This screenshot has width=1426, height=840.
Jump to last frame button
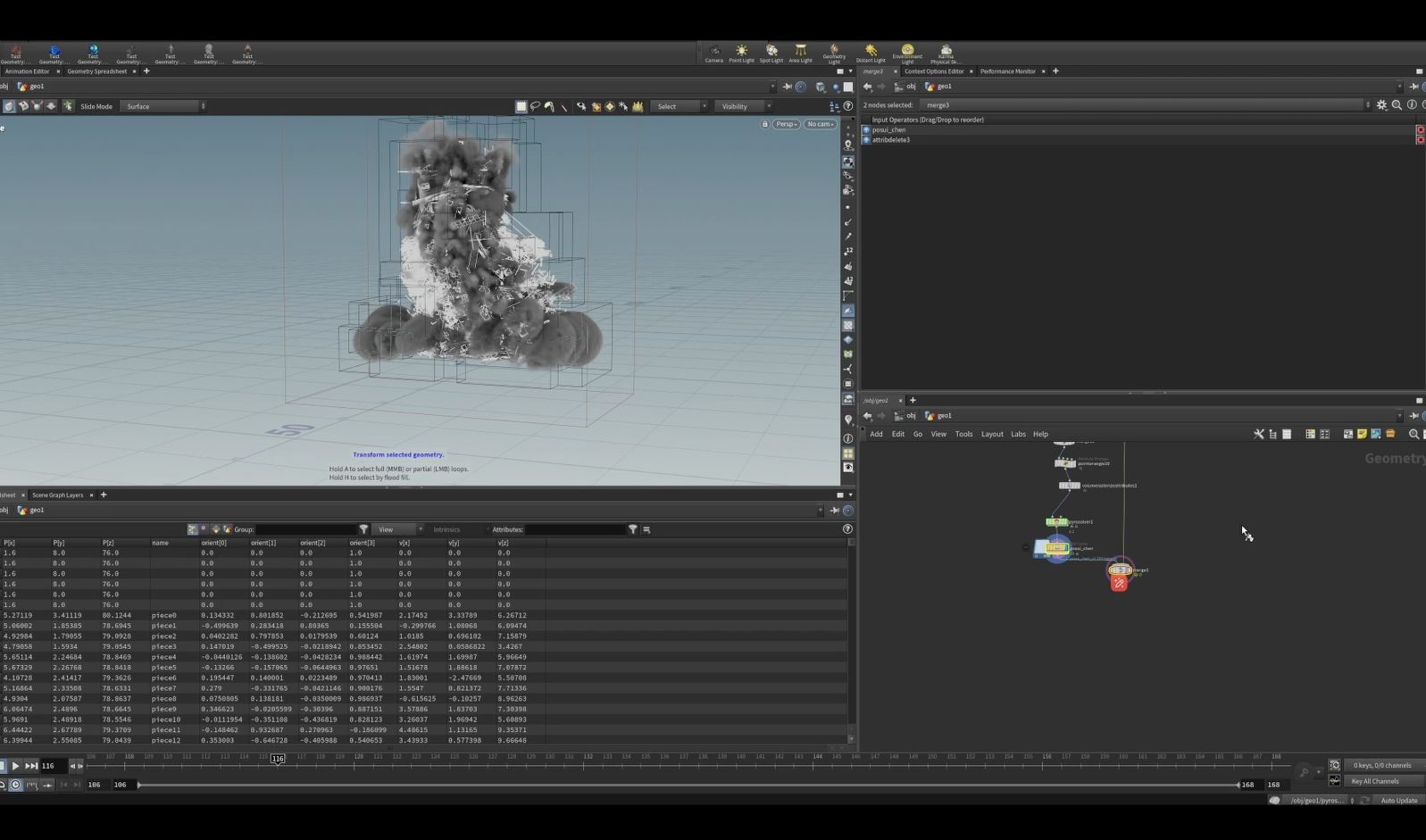click(x=31, y=766)
